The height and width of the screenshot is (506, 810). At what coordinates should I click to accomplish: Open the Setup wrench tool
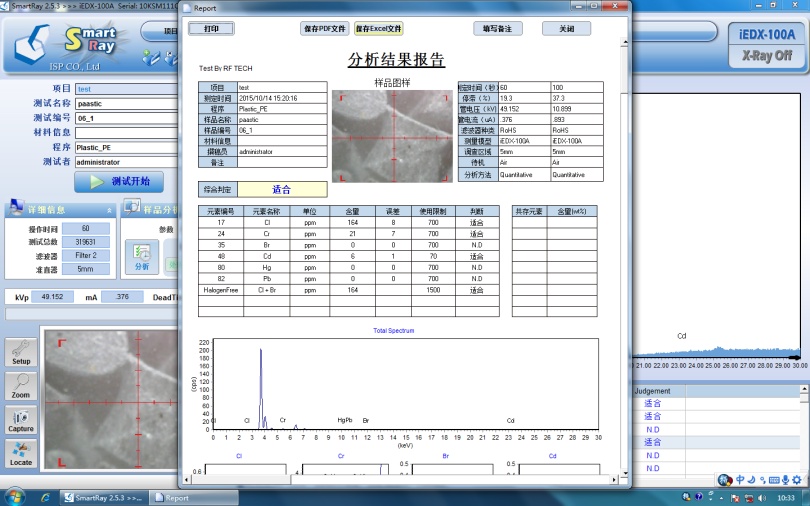tap(21, 353)
